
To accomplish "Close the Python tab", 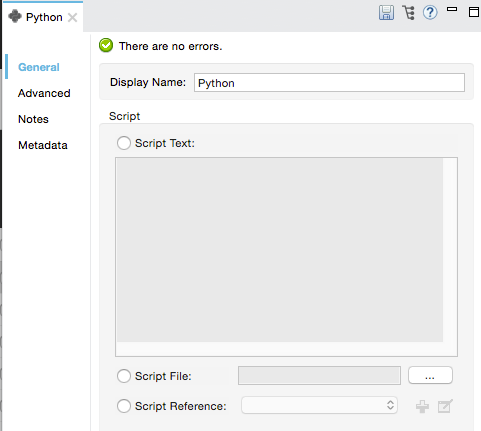I will point(72,17).
